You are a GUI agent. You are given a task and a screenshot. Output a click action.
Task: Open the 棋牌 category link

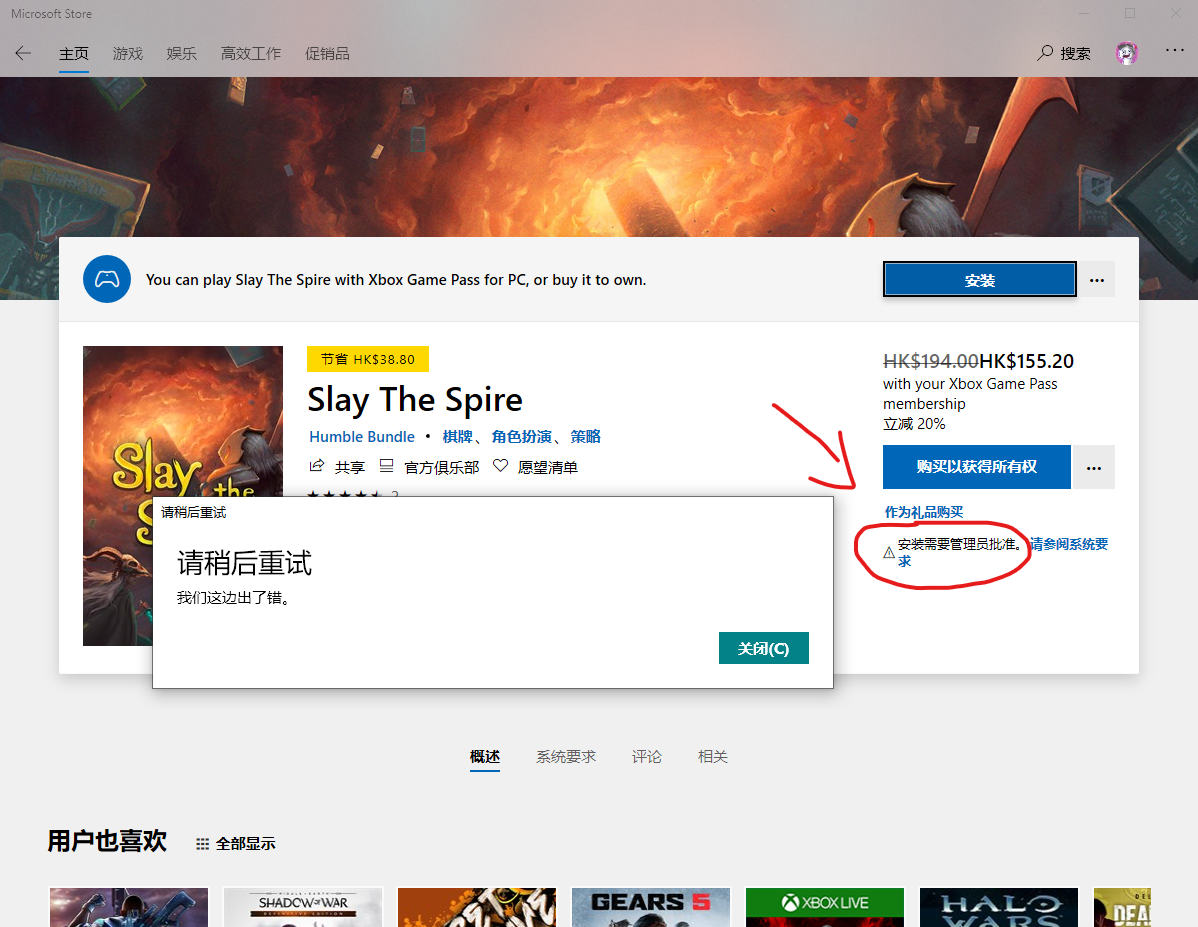coord(457,436)
